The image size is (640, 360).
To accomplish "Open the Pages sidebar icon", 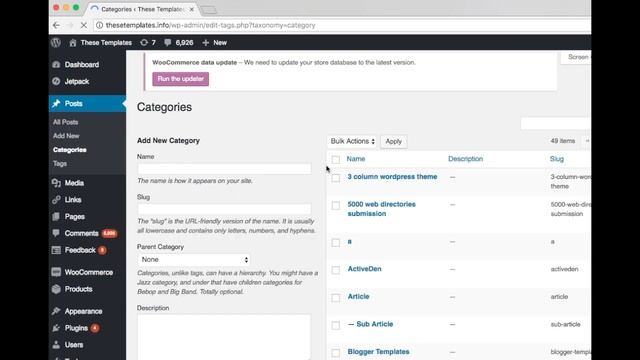I will point(56,216).
